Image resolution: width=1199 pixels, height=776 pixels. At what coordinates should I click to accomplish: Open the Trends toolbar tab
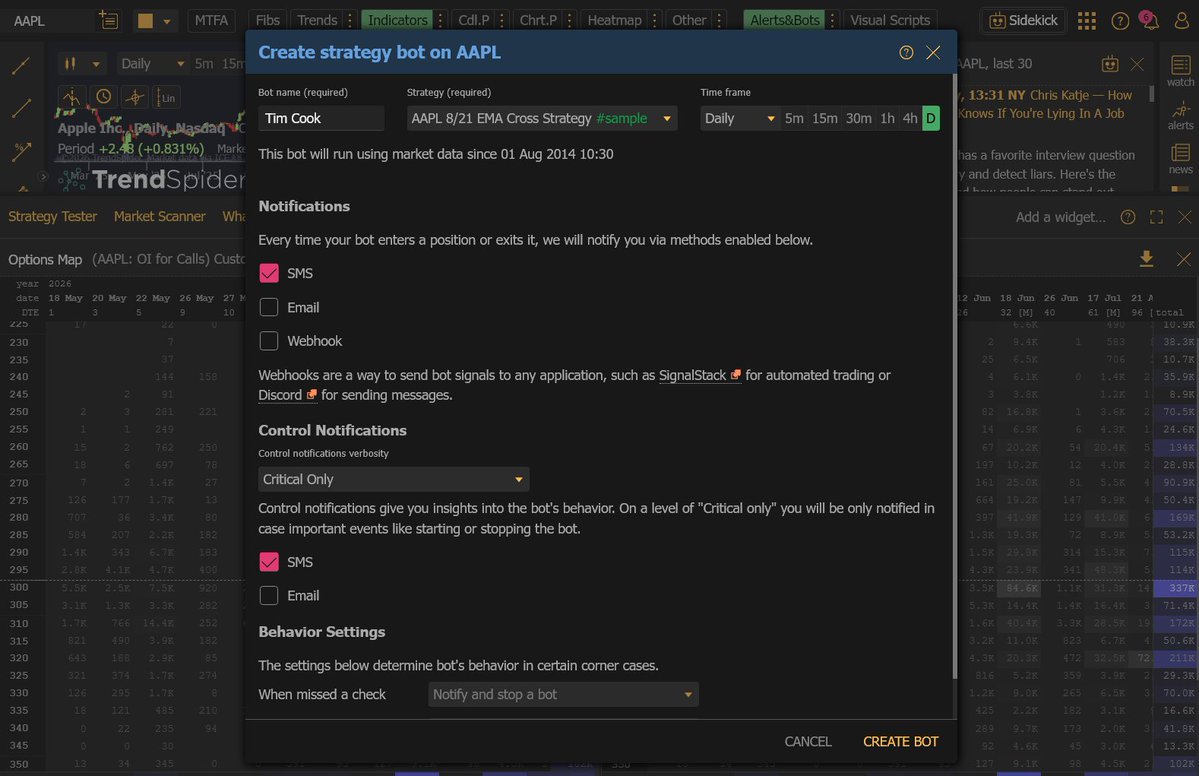pos(317,21)
